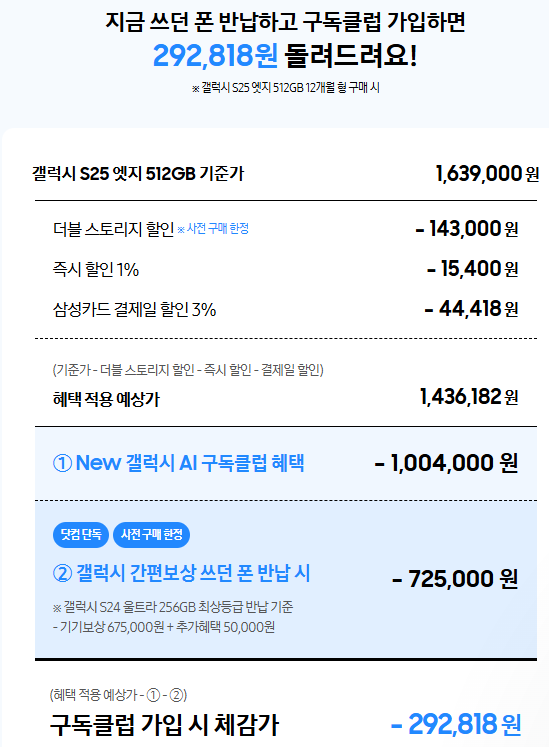Screen dimensions: 549x747
Task: Click the 즉시 할인 1% label
Action: (x=96, y=270)
